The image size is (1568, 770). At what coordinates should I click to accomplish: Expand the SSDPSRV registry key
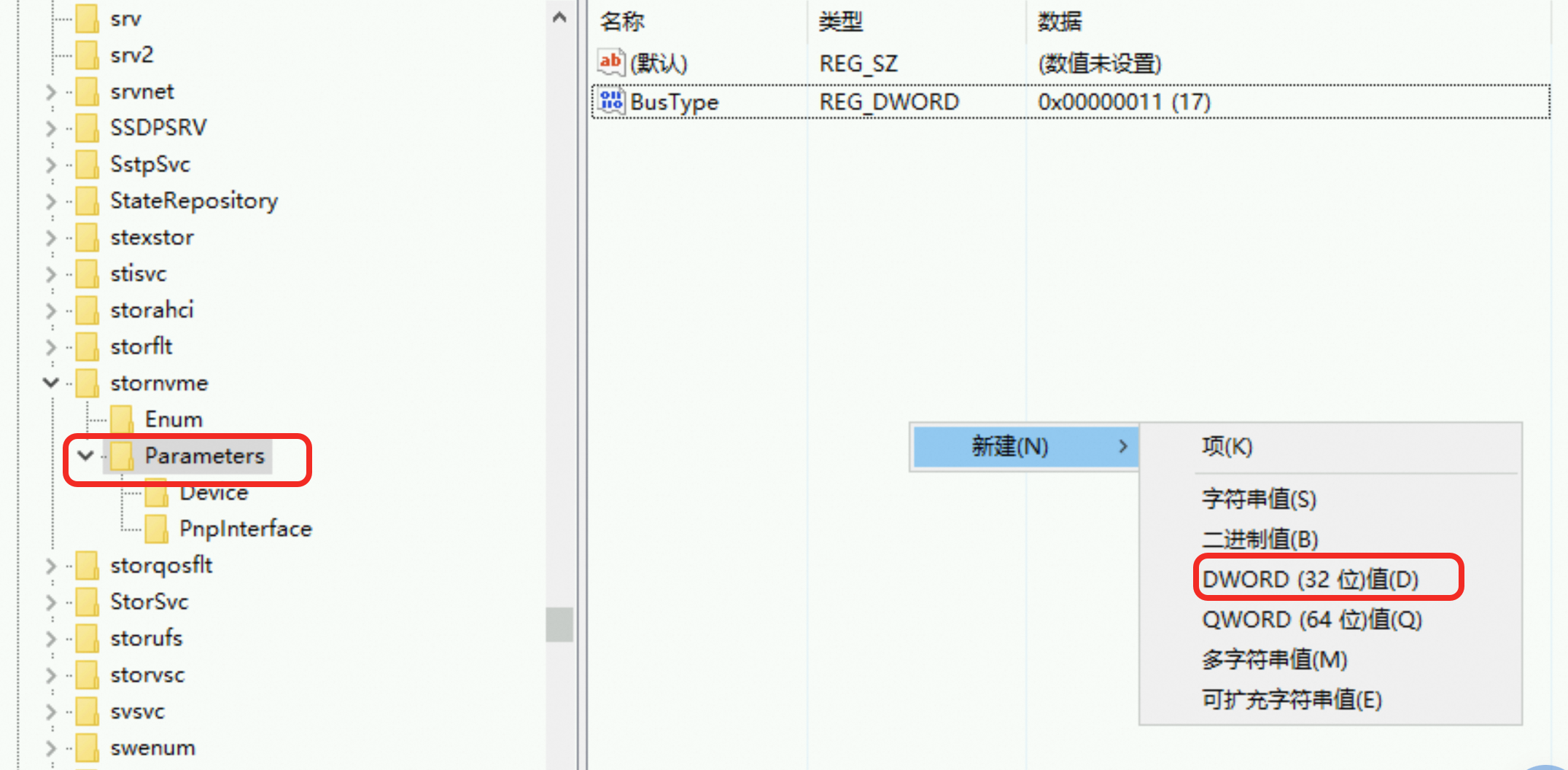pos(50,128)
